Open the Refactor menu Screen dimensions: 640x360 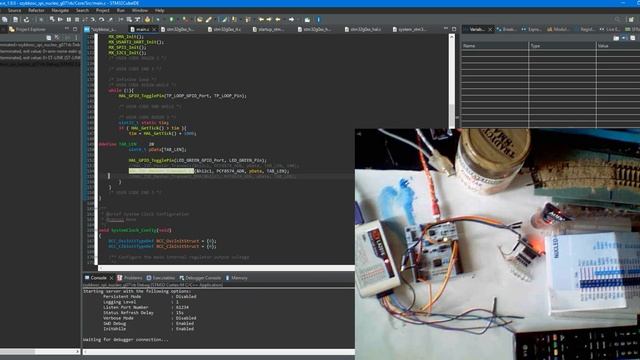36,10
